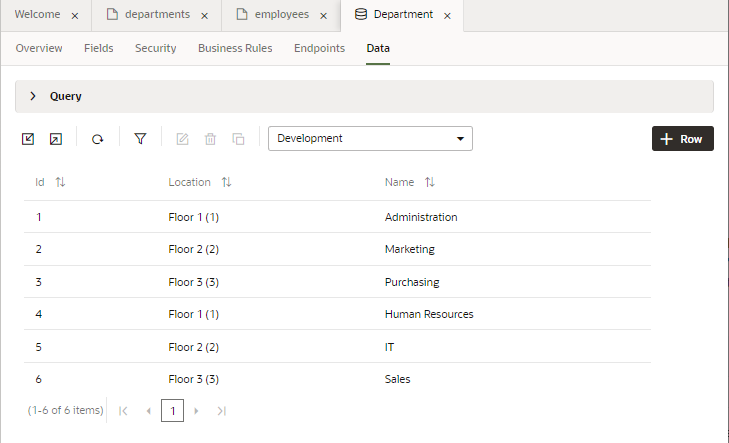Click the page number 1 field

[x=172, y=411]
